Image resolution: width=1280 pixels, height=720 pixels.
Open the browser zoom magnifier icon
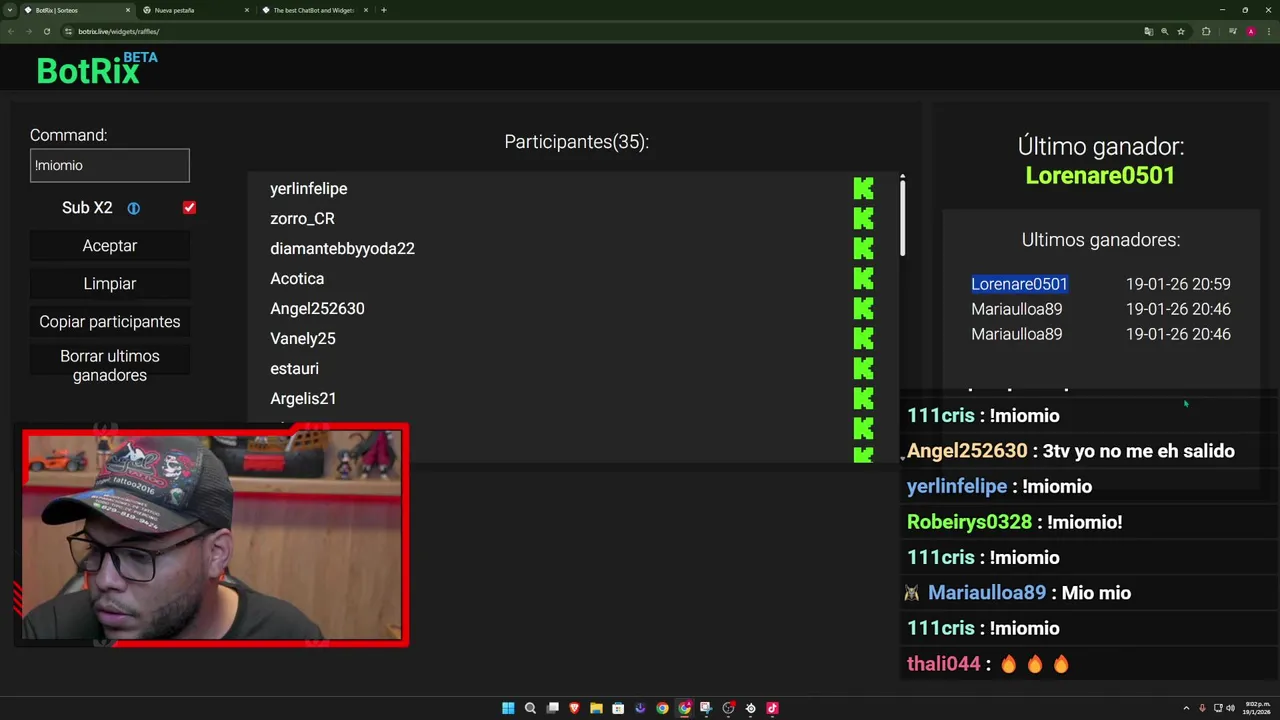point(1164,31)
